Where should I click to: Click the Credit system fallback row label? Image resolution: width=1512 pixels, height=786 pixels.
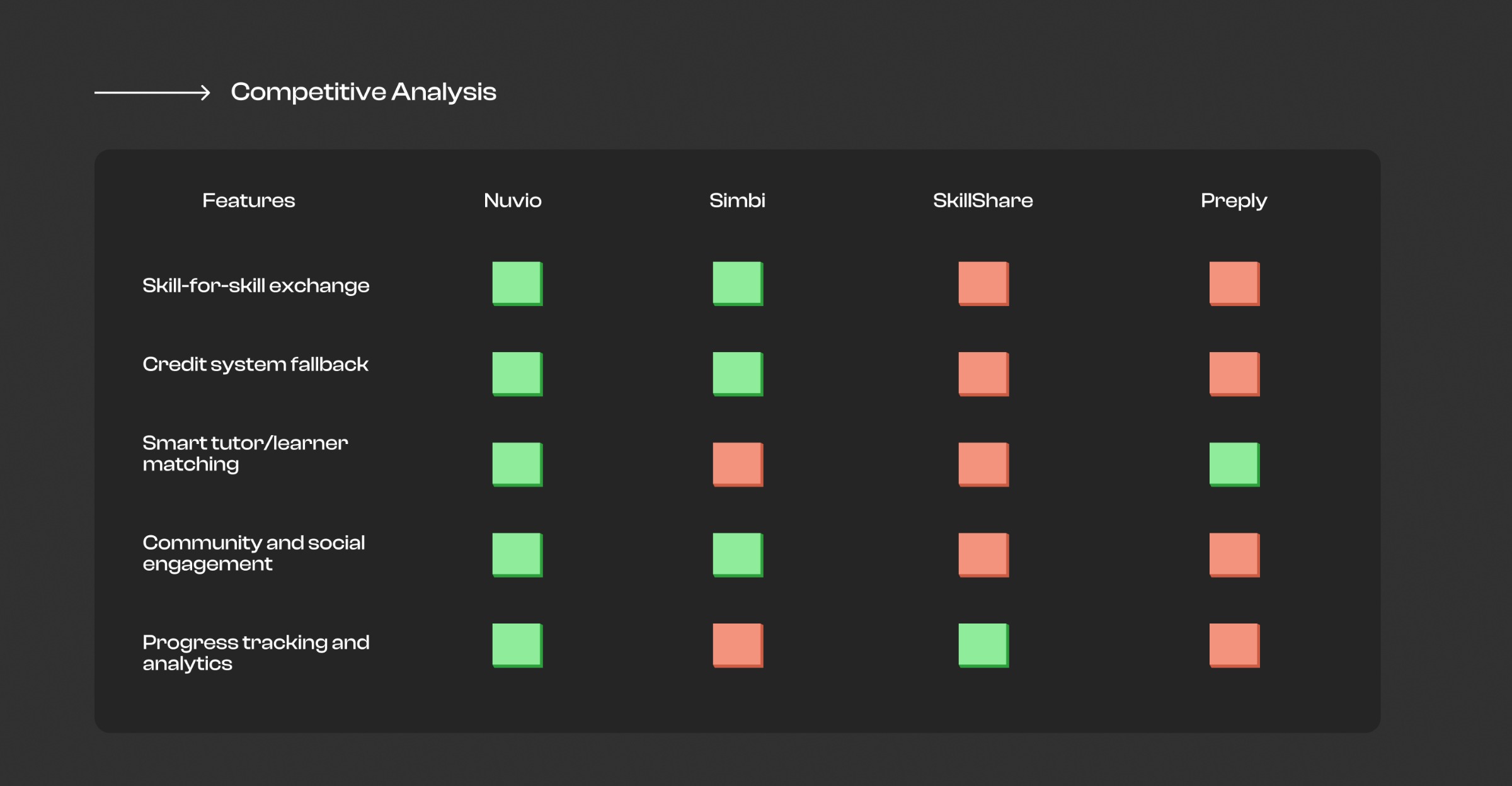[x=255, y=364]
